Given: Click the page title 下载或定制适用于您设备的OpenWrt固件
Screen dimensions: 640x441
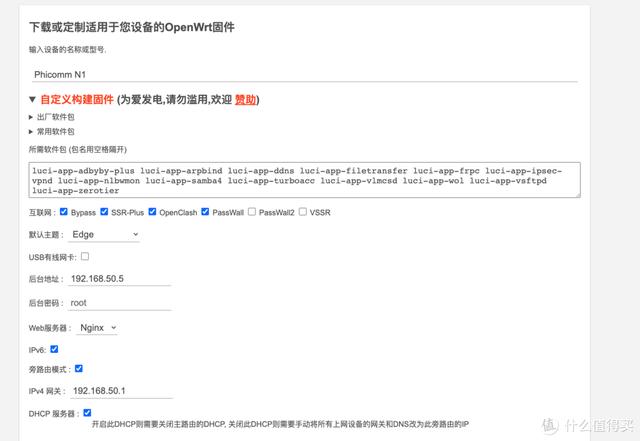Looking at the screenshot, I should 131,27.
